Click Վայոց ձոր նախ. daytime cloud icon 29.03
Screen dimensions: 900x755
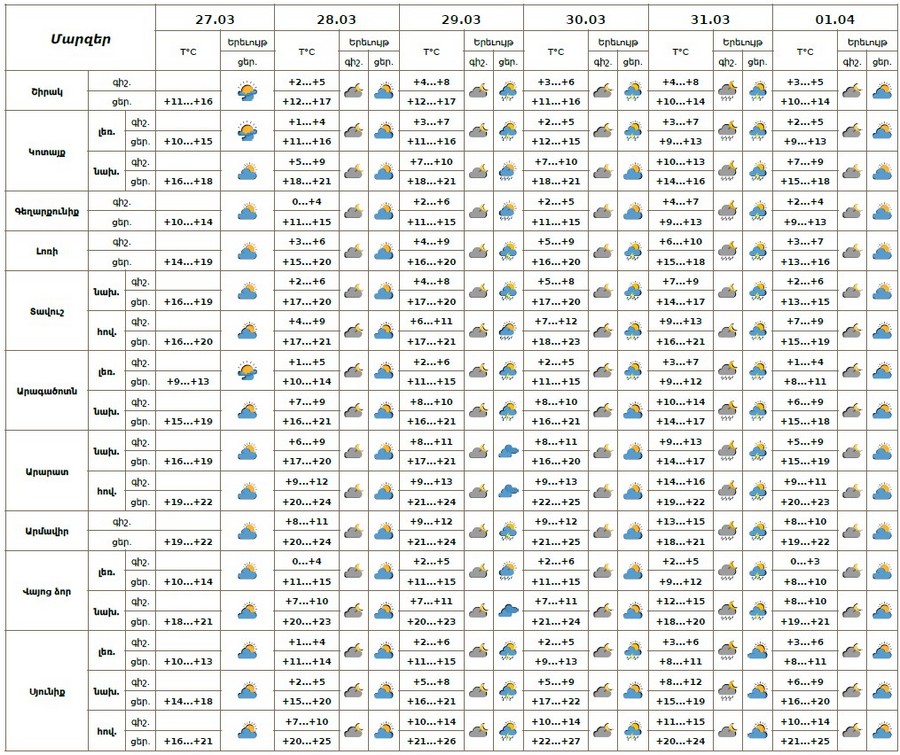[x=509, y=611]
